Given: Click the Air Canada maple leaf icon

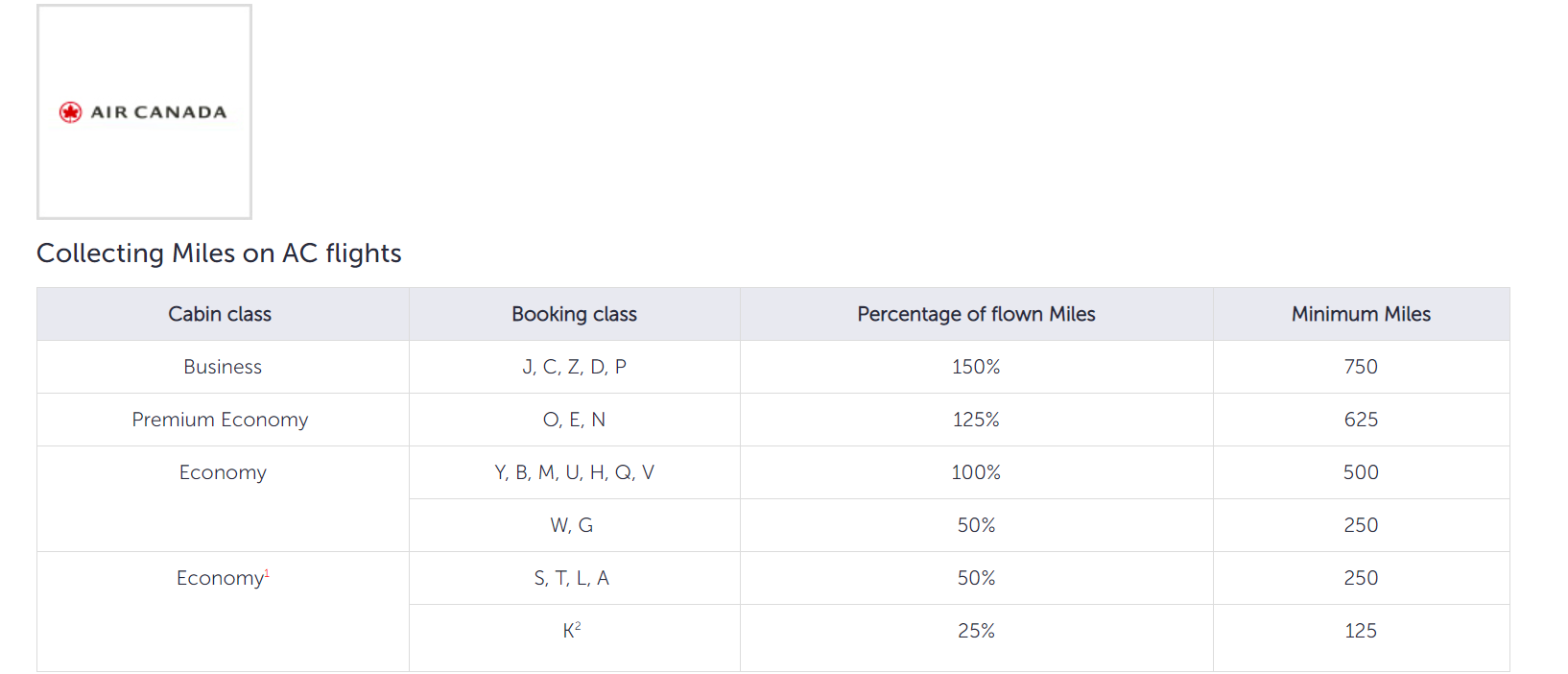Looking at the screenshot, I should point(70,112).
